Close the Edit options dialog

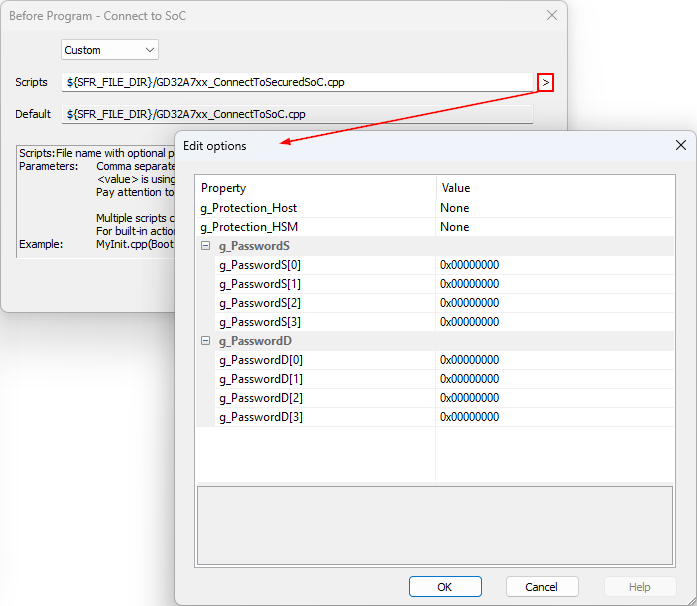(x=681, y=145)
